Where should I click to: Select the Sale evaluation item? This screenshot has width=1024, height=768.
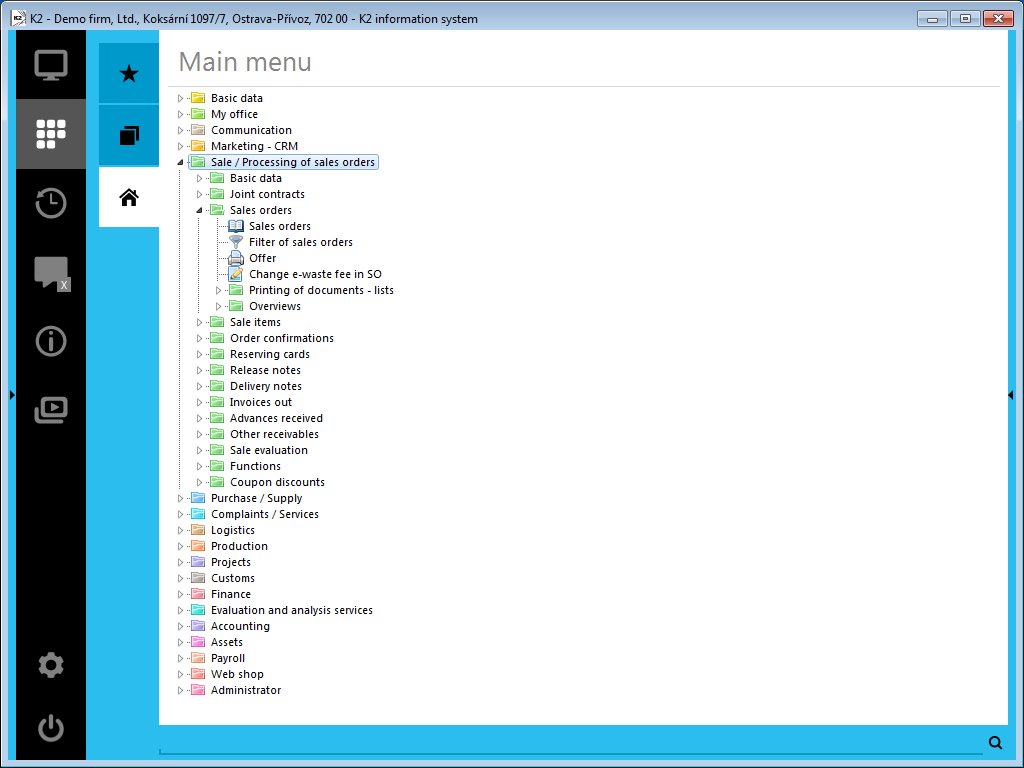[x=268, y=450]
